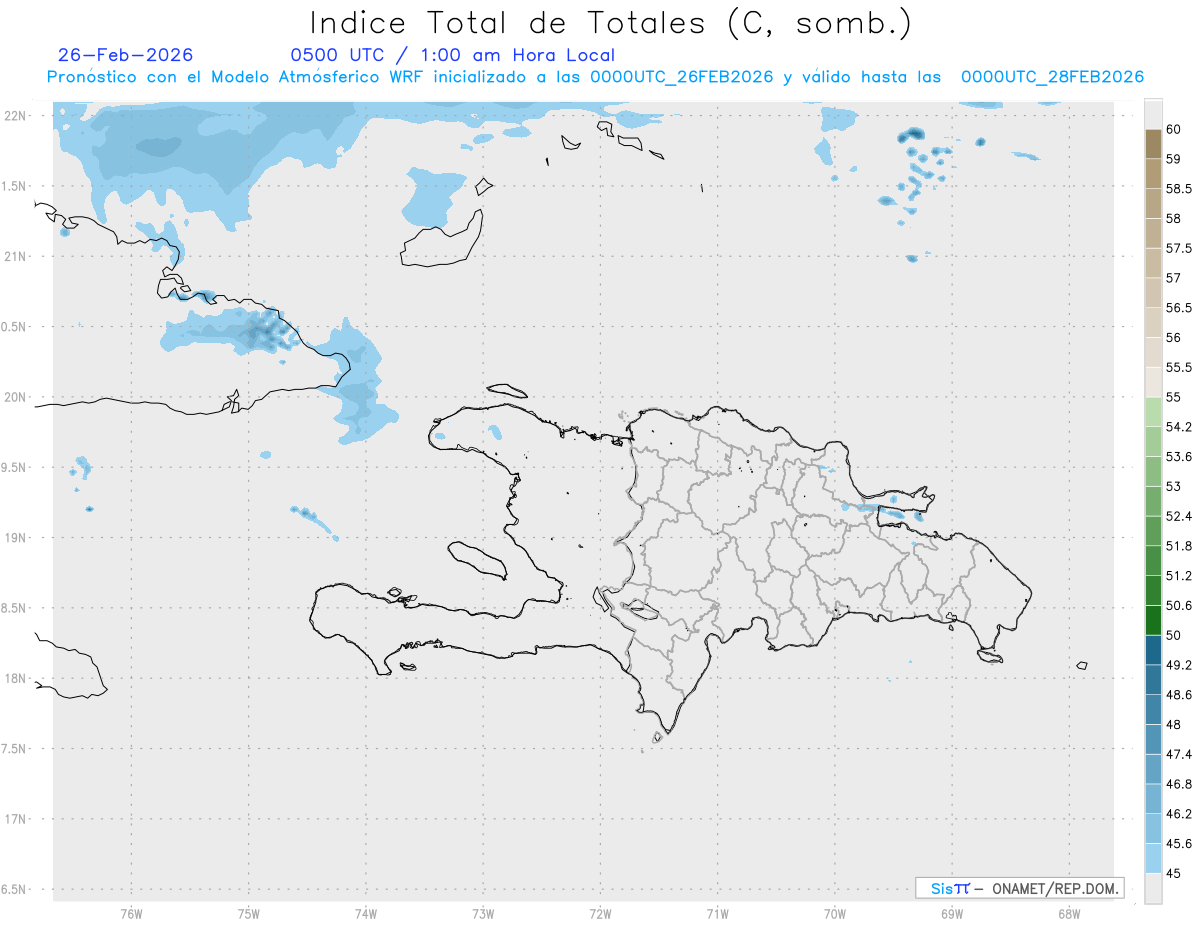This screenshot has width=1200, height=927.
Task: Click the "56.5" colorbar label
Action: (1179, 308)
